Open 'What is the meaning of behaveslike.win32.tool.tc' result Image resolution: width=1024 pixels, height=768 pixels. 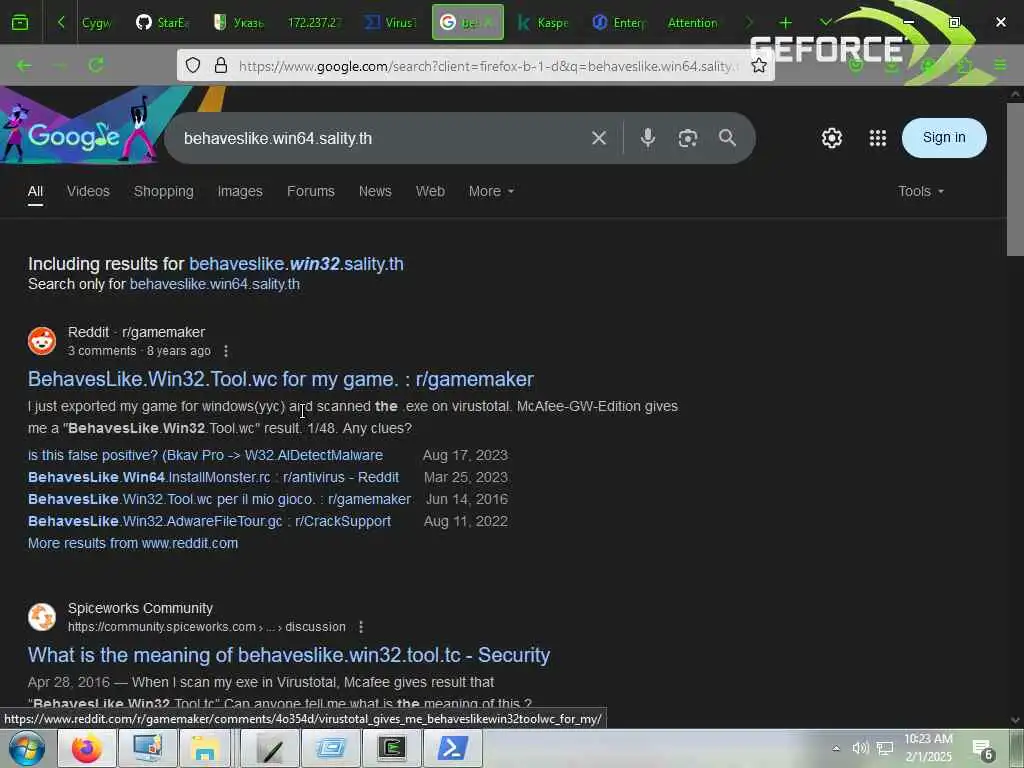point(289,655)
